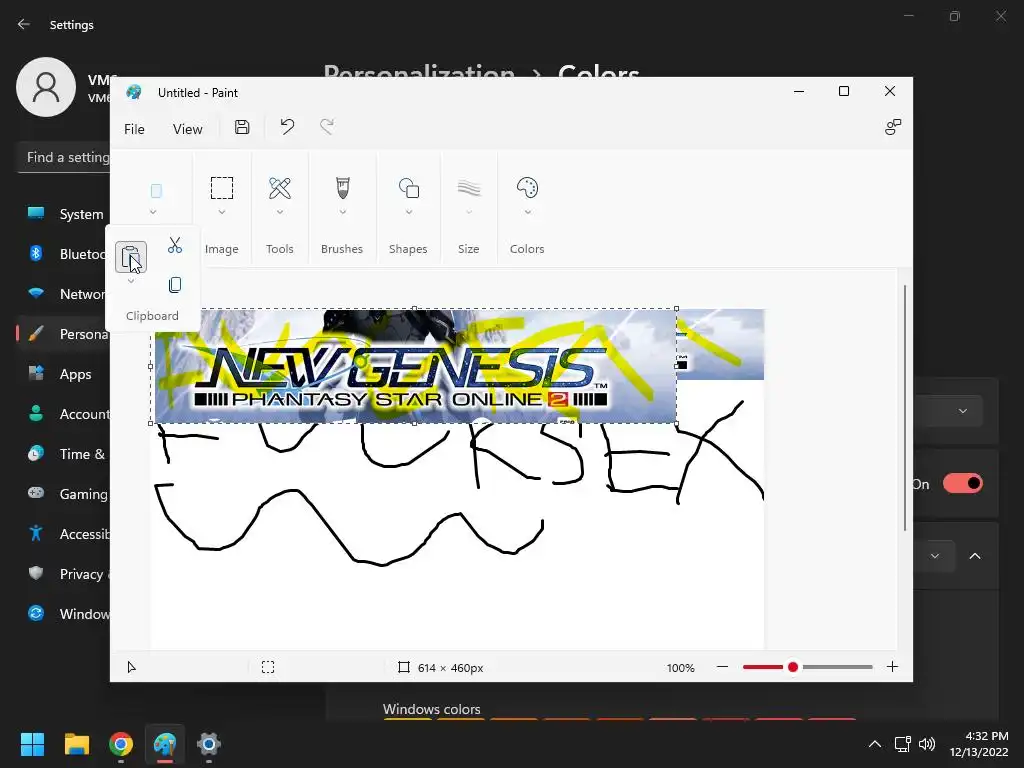Select Apps in Settings sidebar
Screen dimensions: 1024x768
[x=64, y=374]
